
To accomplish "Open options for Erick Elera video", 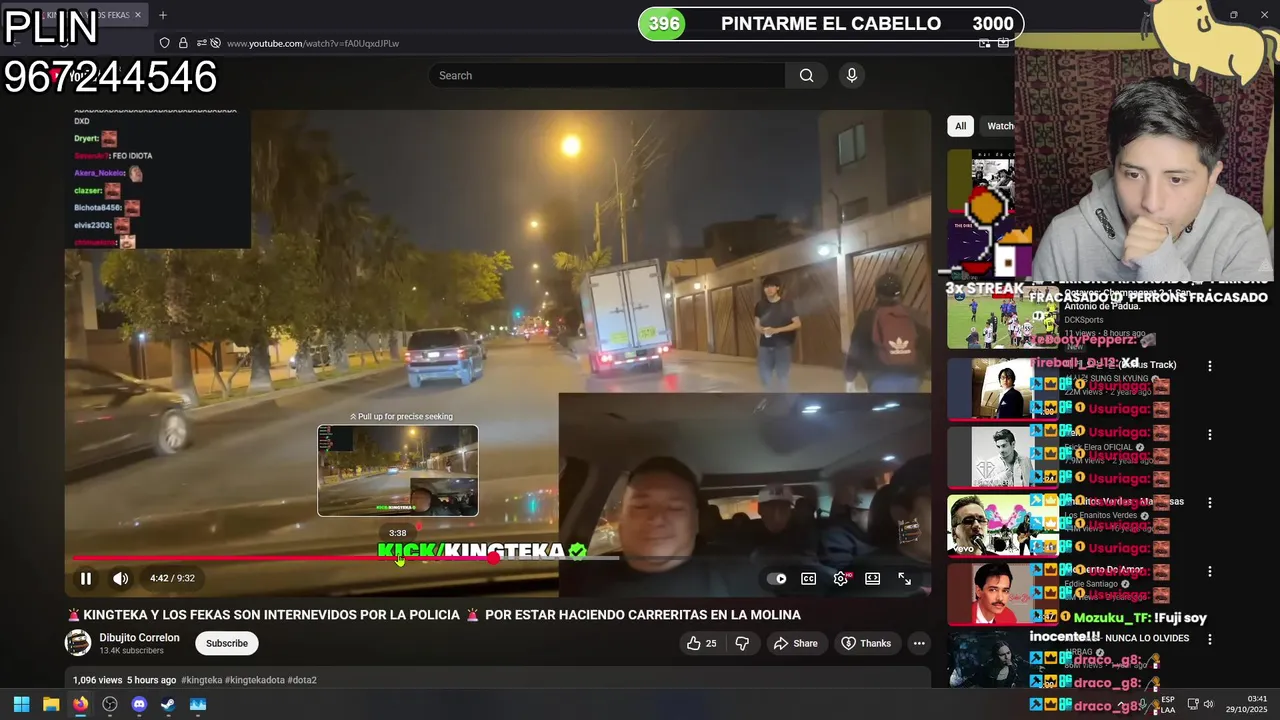I will tap(1209, 435).
